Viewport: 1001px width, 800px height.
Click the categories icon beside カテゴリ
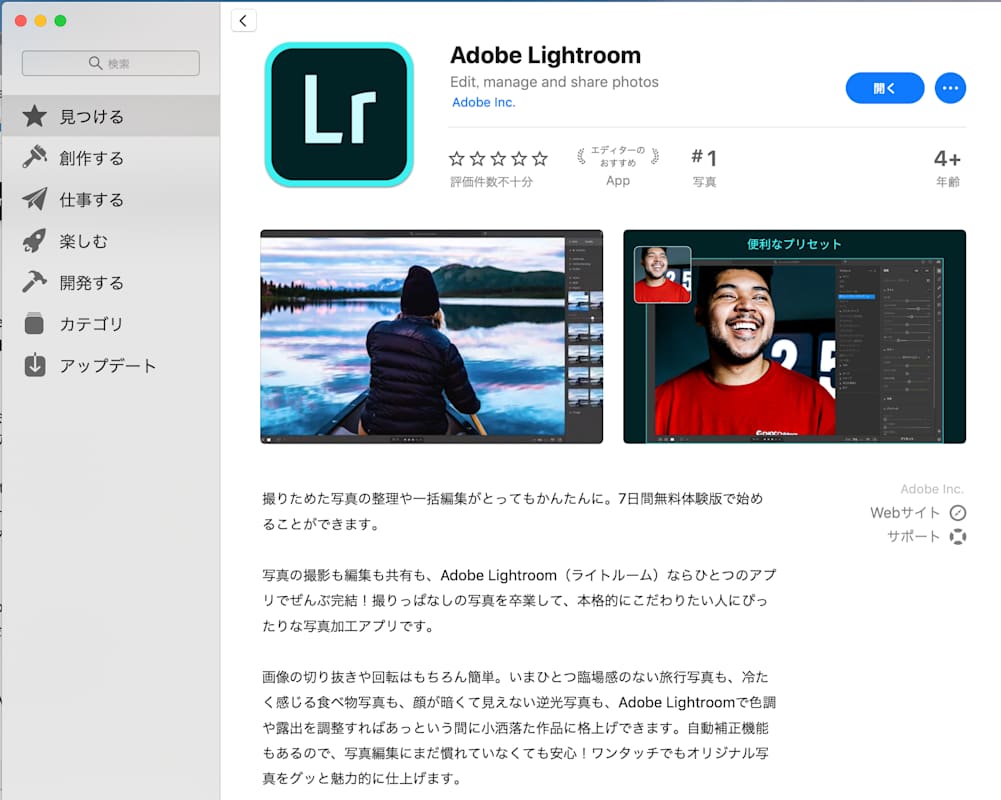pyautogui.click(x=34, y=324)
